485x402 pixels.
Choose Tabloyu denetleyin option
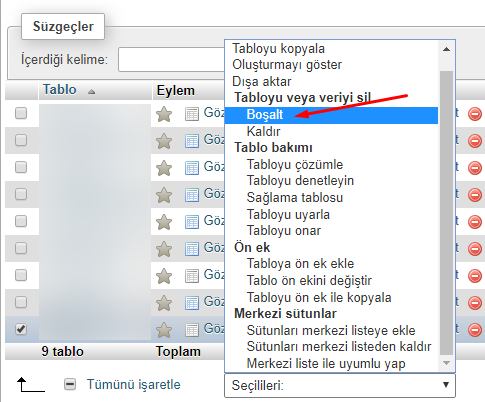331,181
